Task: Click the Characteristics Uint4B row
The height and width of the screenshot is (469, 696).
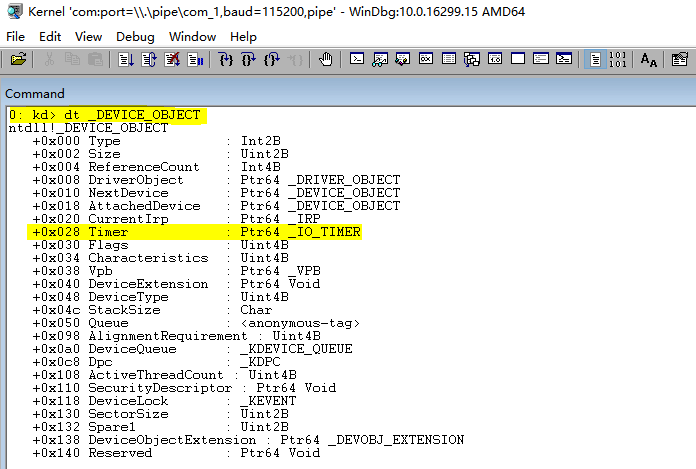Action: 160,258
